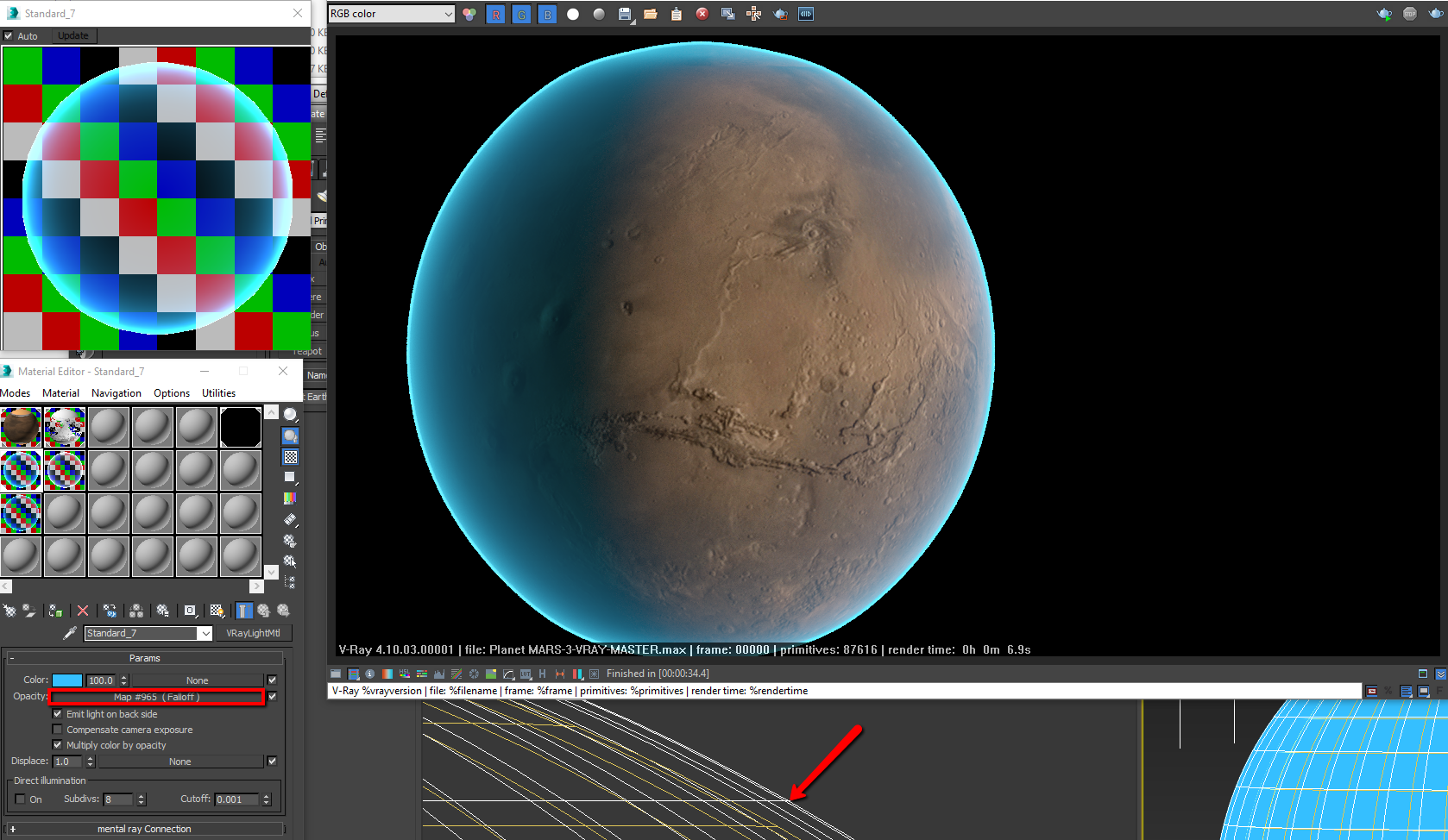Adjust Subdivs spinner arrows

tap(142, 799)
